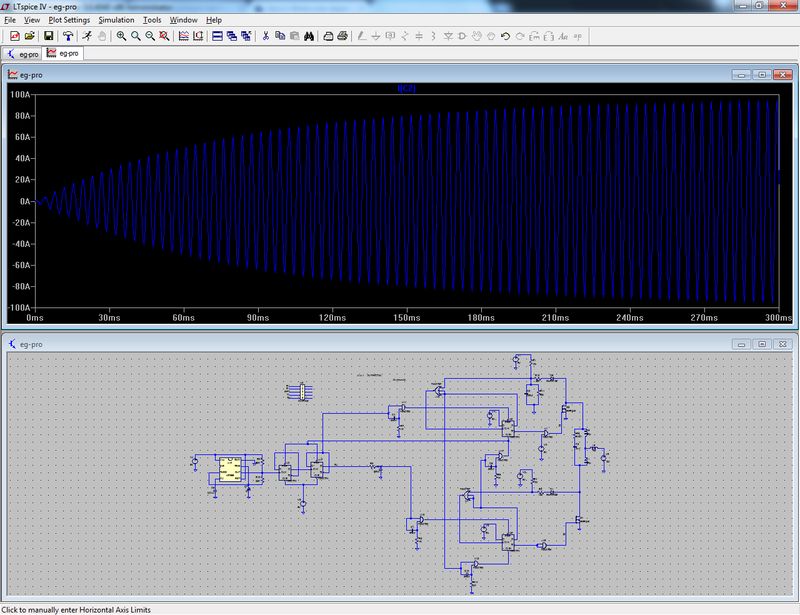This screenshot has height=615, width=800.
Task: Click the Zoom In magnifier icon
Action: click(x=121, y=36)
